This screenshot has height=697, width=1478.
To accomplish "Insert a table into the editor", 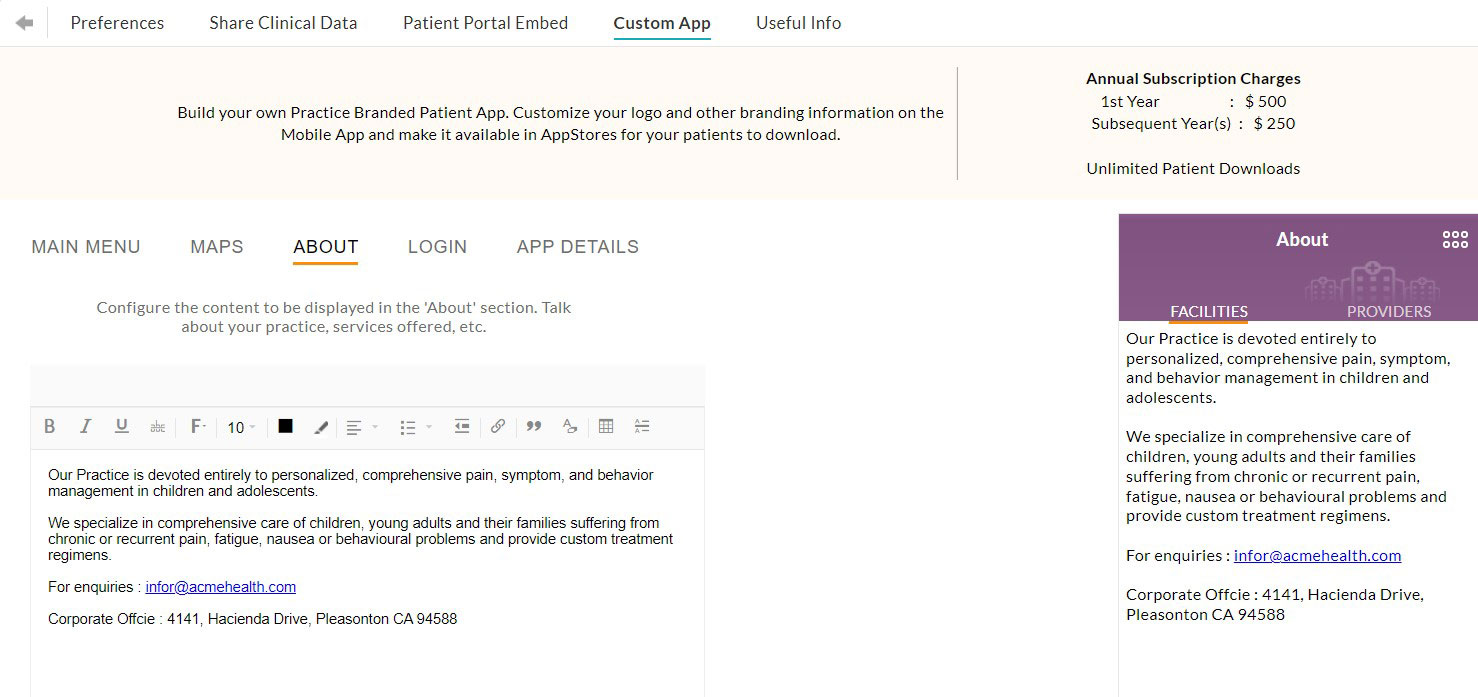I will tap(606, 427).
